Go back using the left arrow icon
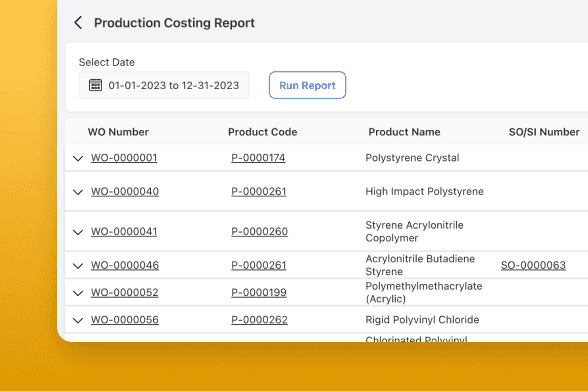Viewport: 588px width, 392px height. 78,23
